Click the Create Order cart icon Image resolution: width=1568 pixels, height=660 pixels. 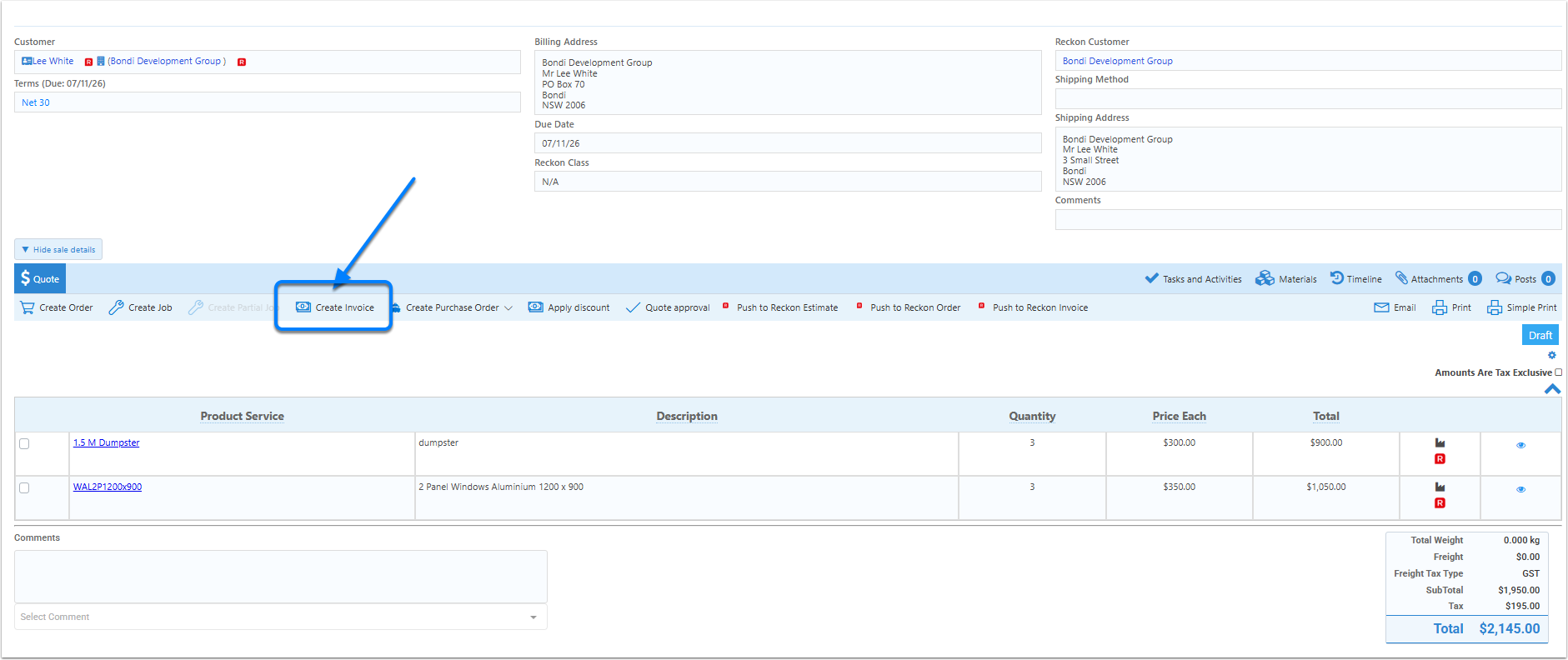tap(28, 307)
